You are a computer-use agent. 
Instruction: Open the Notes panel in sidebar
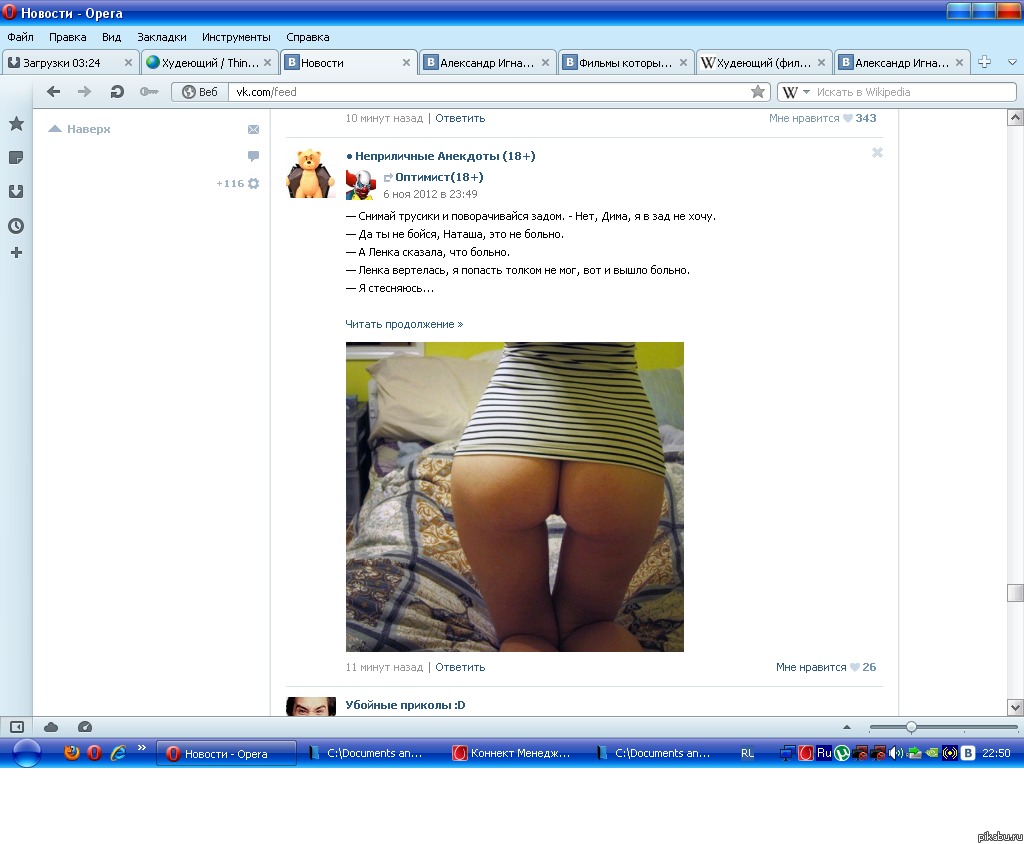tap(16, 158)
